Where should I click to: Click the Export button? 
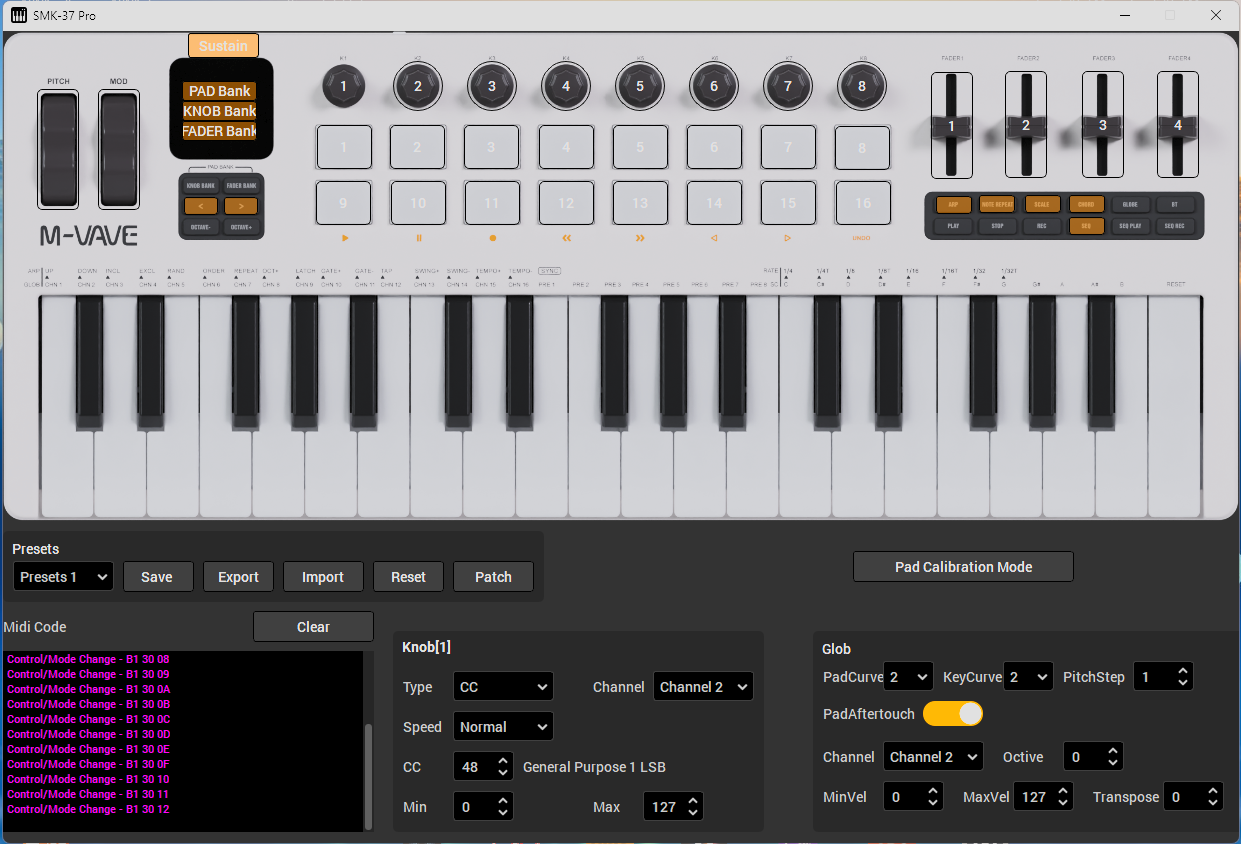click(238, 577)
